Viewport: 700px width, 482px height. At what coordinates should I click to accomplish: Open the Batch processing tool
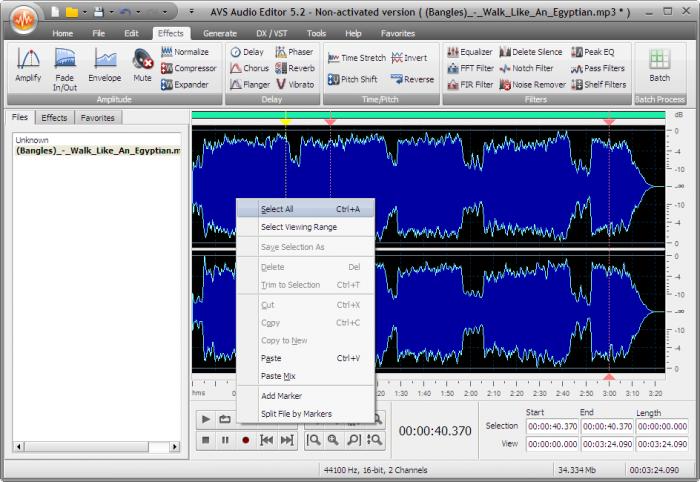[x=659, y=66]
